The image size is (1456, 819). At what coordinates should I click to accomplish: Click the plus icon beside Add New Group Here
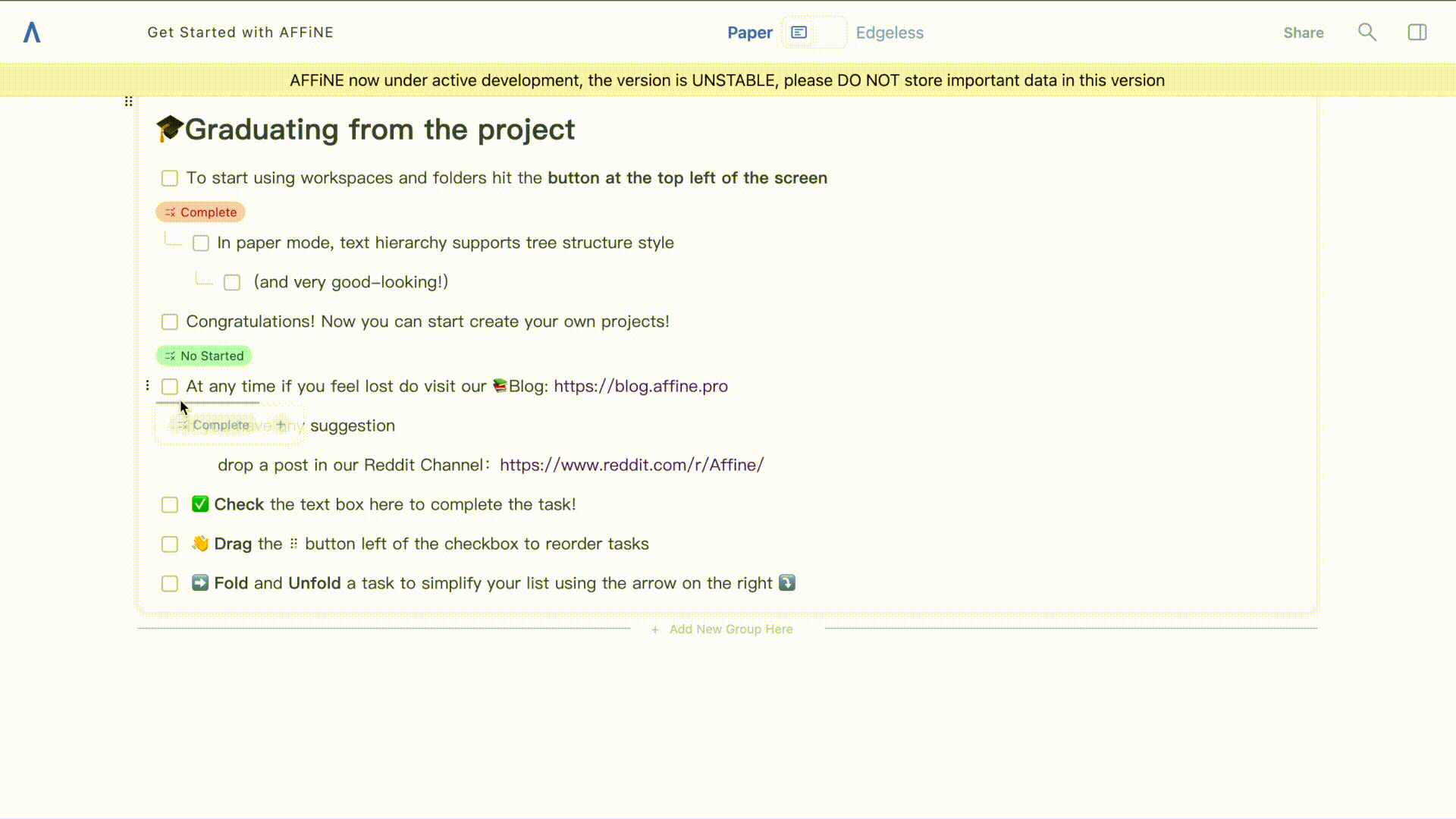click(655, 629)
